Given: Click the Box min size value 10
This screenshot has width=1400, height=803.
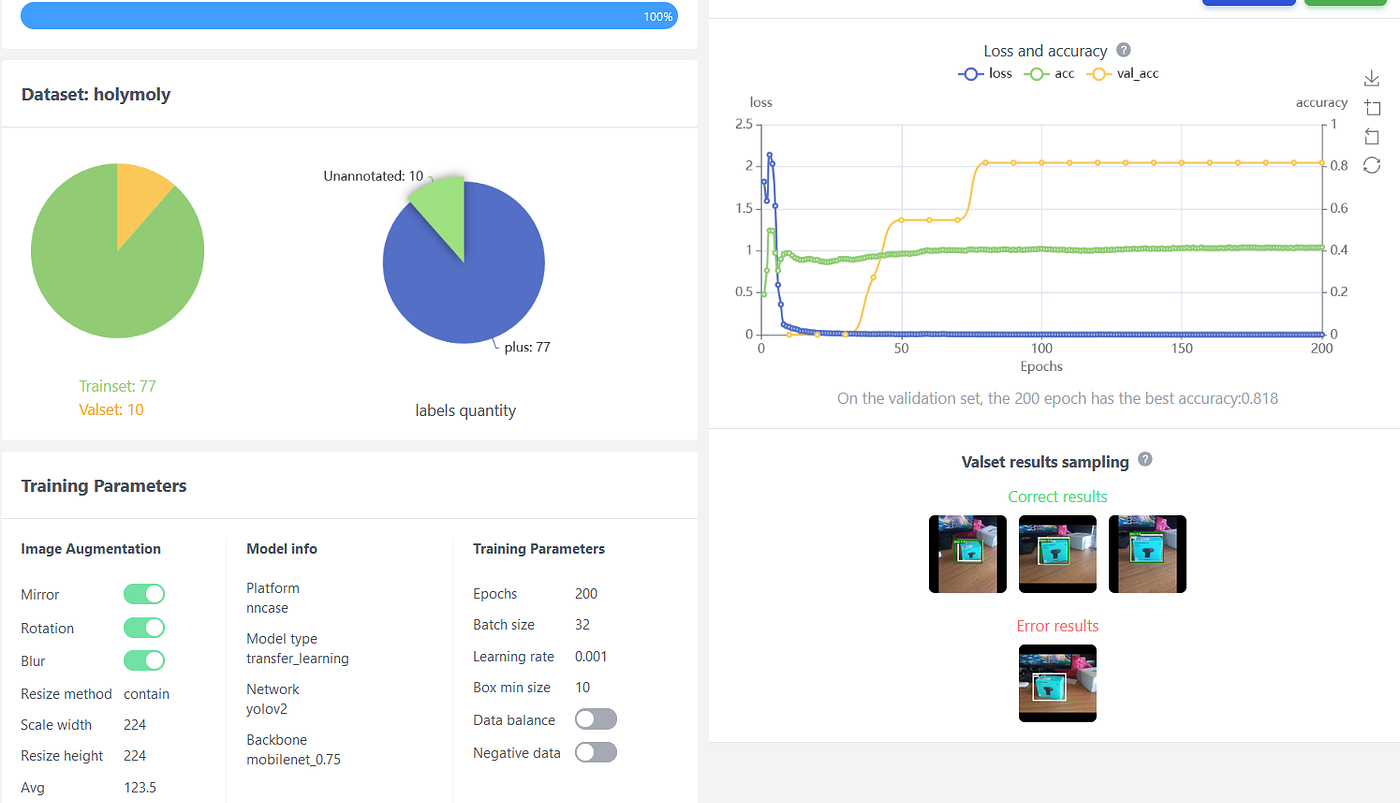Looking at the screenshot, I should [x=582, y=688].
